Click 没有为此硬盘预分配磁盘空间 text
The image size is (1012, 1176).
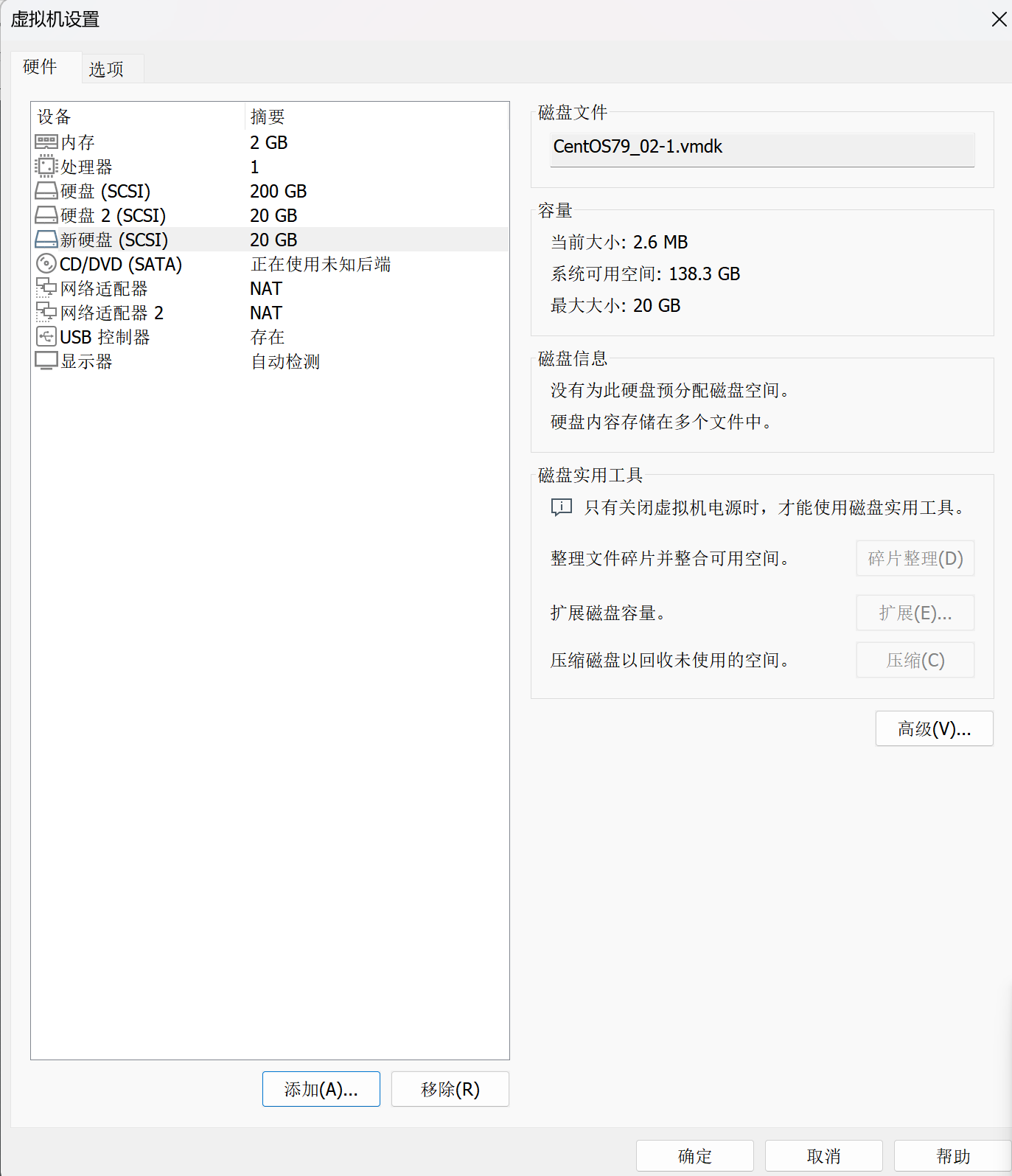(x=670, y=390)
